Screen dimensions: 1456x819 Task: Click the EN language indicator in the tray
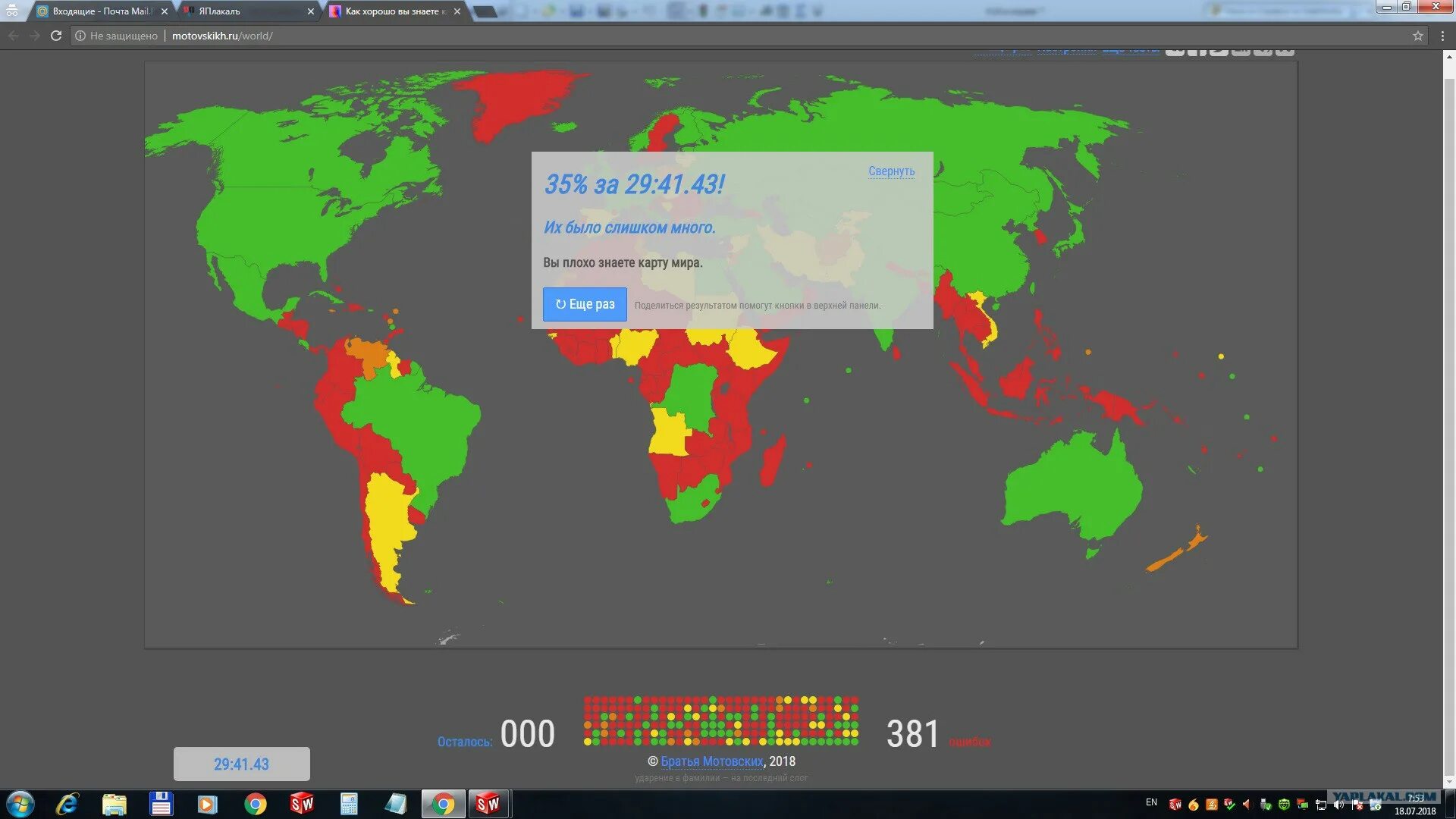coord(1151,802)
